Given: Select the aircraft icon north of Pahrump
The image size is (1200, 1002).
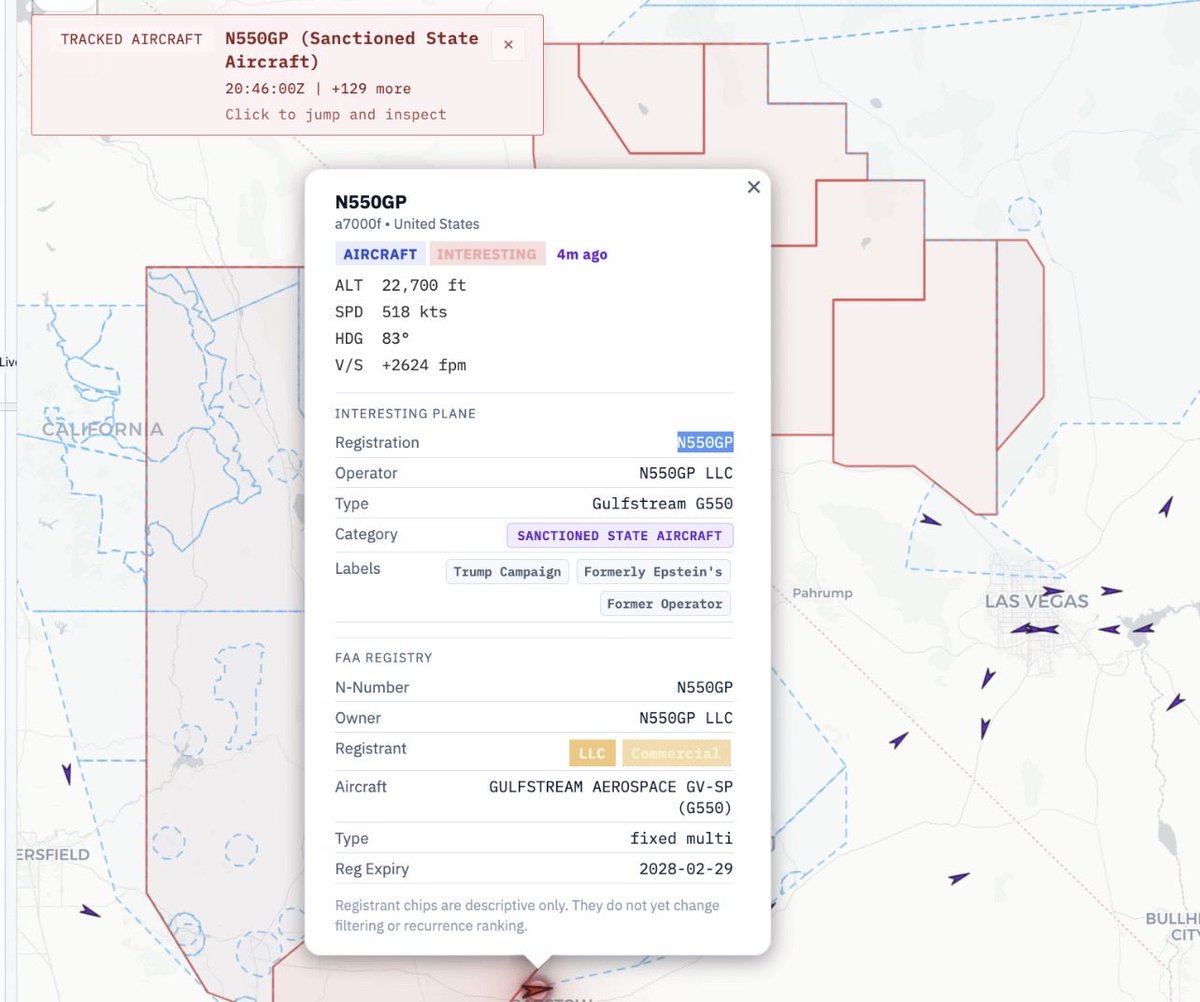Looking at the screenshot, I should pos(930,520).
